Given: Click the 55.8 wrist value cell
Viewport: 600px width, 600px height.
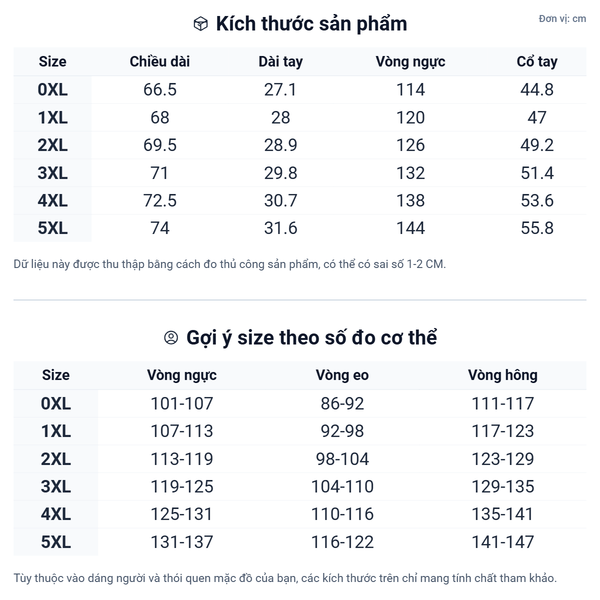Looking at the screenshot, I should (x=537, y=228).
